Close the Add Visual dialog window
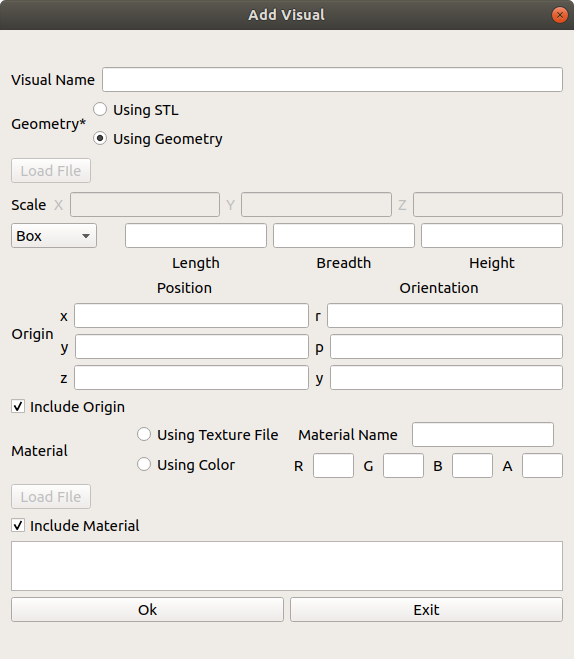Image resolution: width=574 pixels, height=659 pixels. (560, 15)
